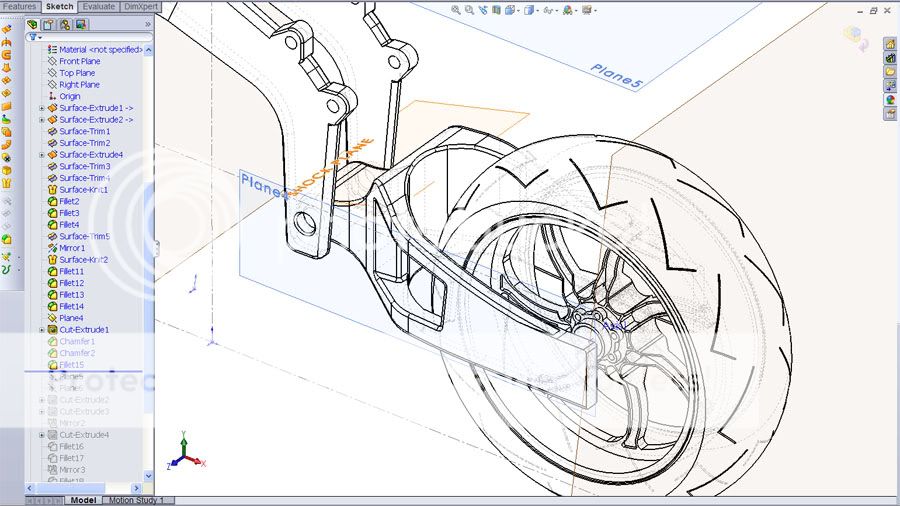Click the View Settings monitor icon

tap(587, 10)
